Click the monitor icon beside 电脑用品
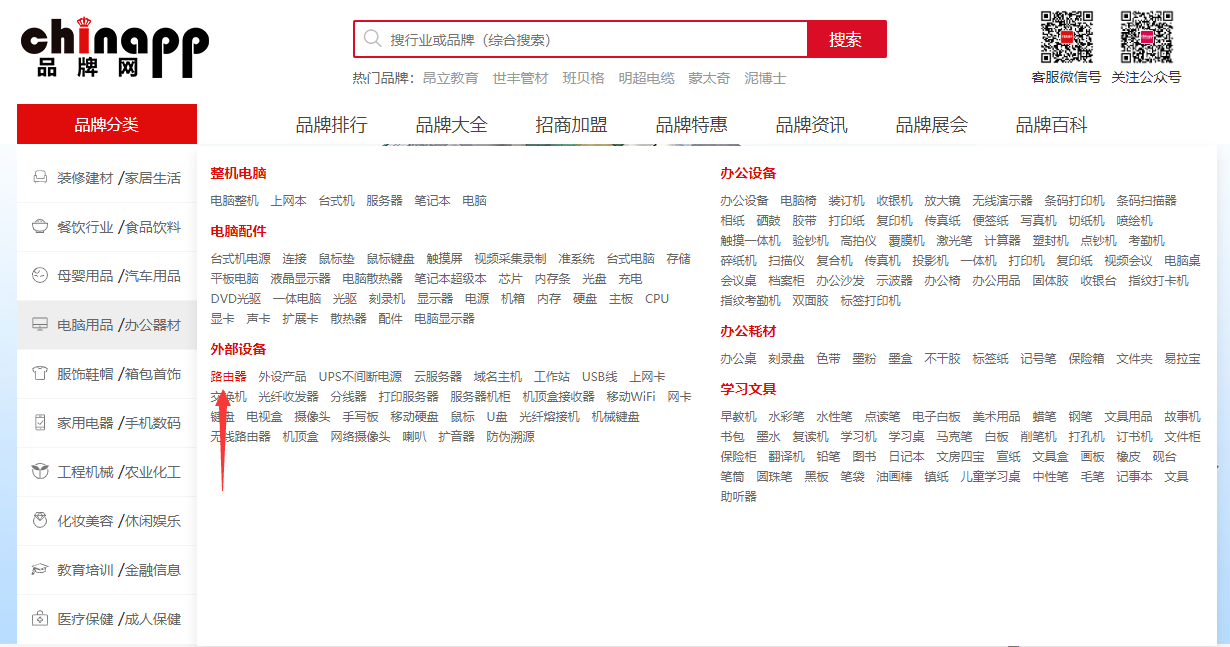Image resolution: width=1230 pixels, height=647 pixels. click(x=40, y=325)
